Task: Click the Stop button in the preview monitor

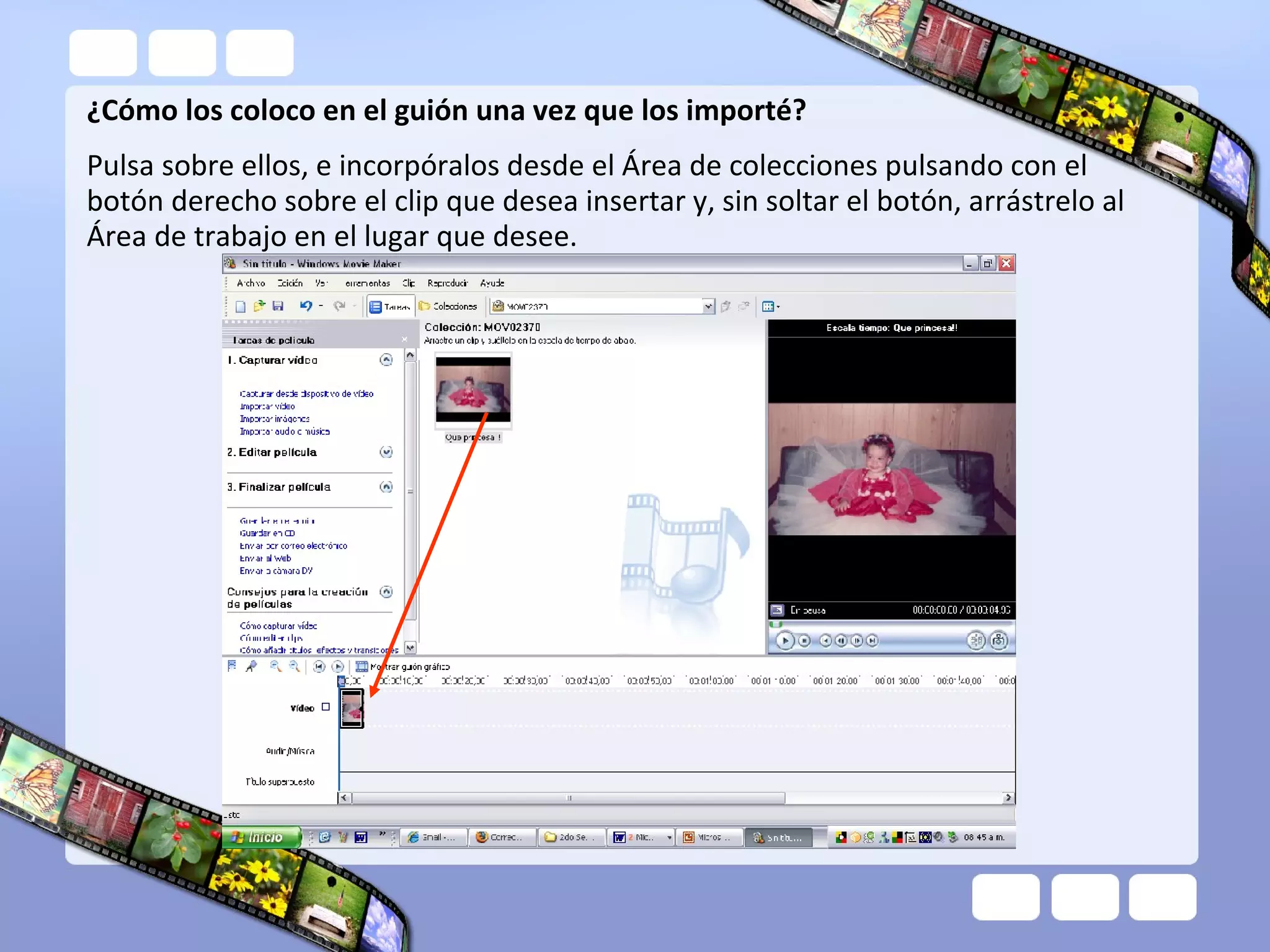Action: 804,640
